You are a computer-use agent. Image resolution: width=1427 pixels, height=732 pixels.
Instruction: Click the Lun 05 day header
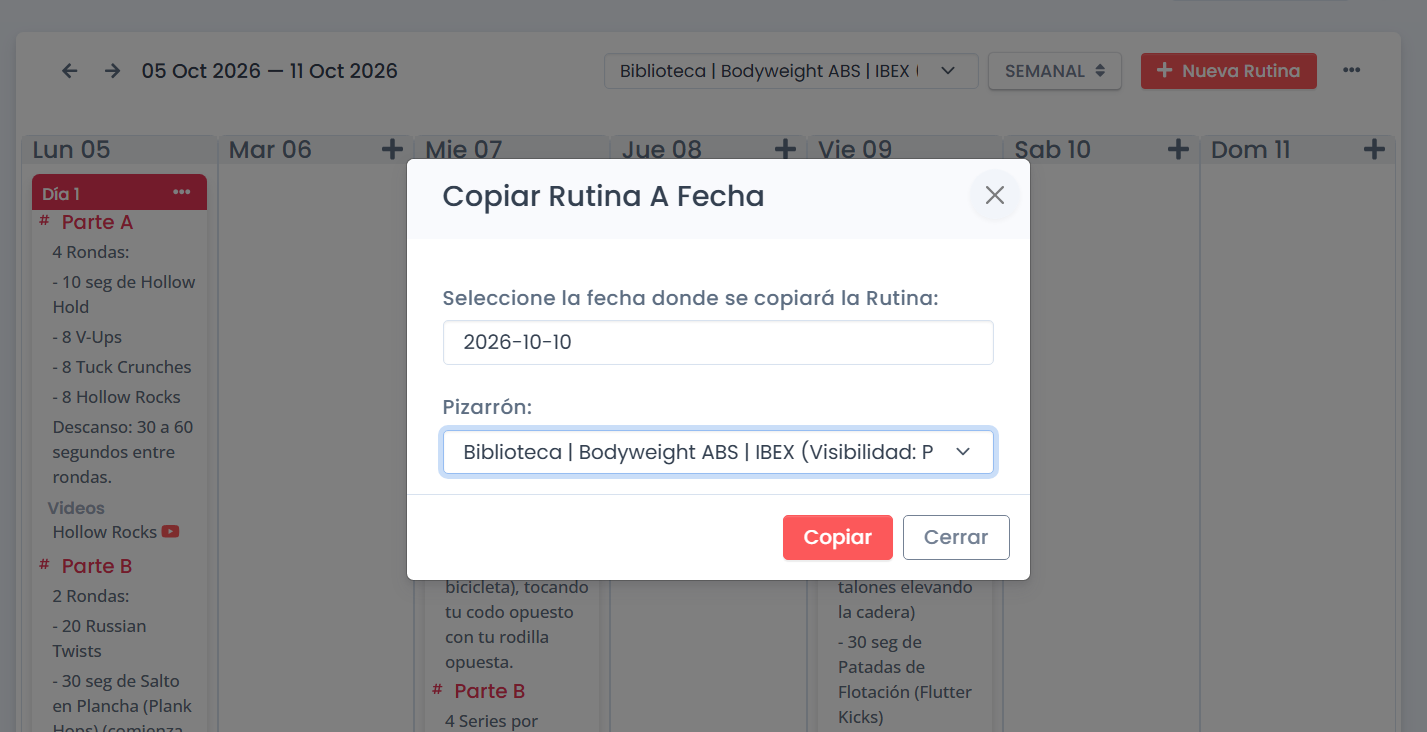click(x=71, y=150)
